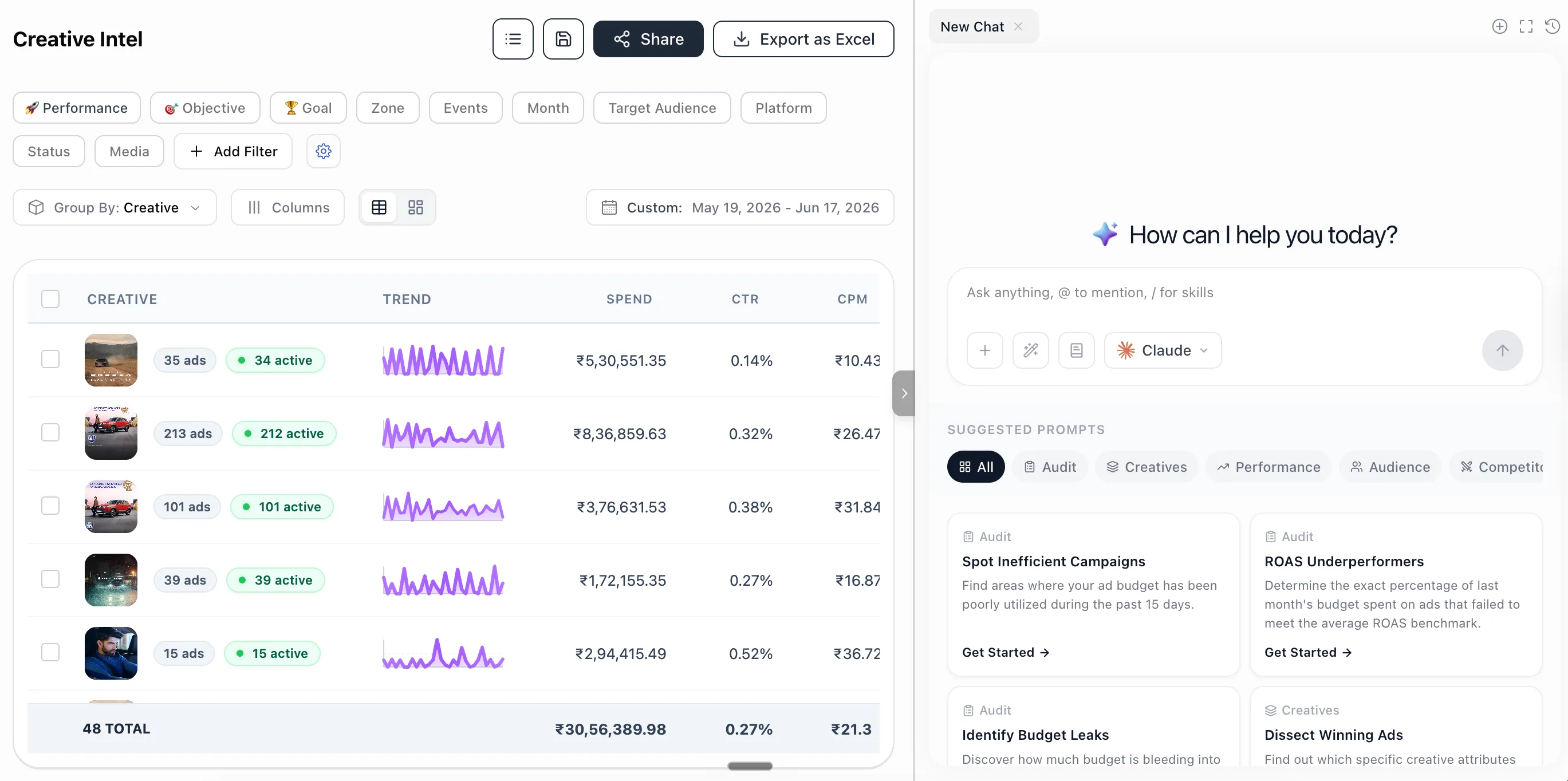This screenshot has width=1568, height=781.
Task: Open the document templates icon in chat box
Action: 1076,350
